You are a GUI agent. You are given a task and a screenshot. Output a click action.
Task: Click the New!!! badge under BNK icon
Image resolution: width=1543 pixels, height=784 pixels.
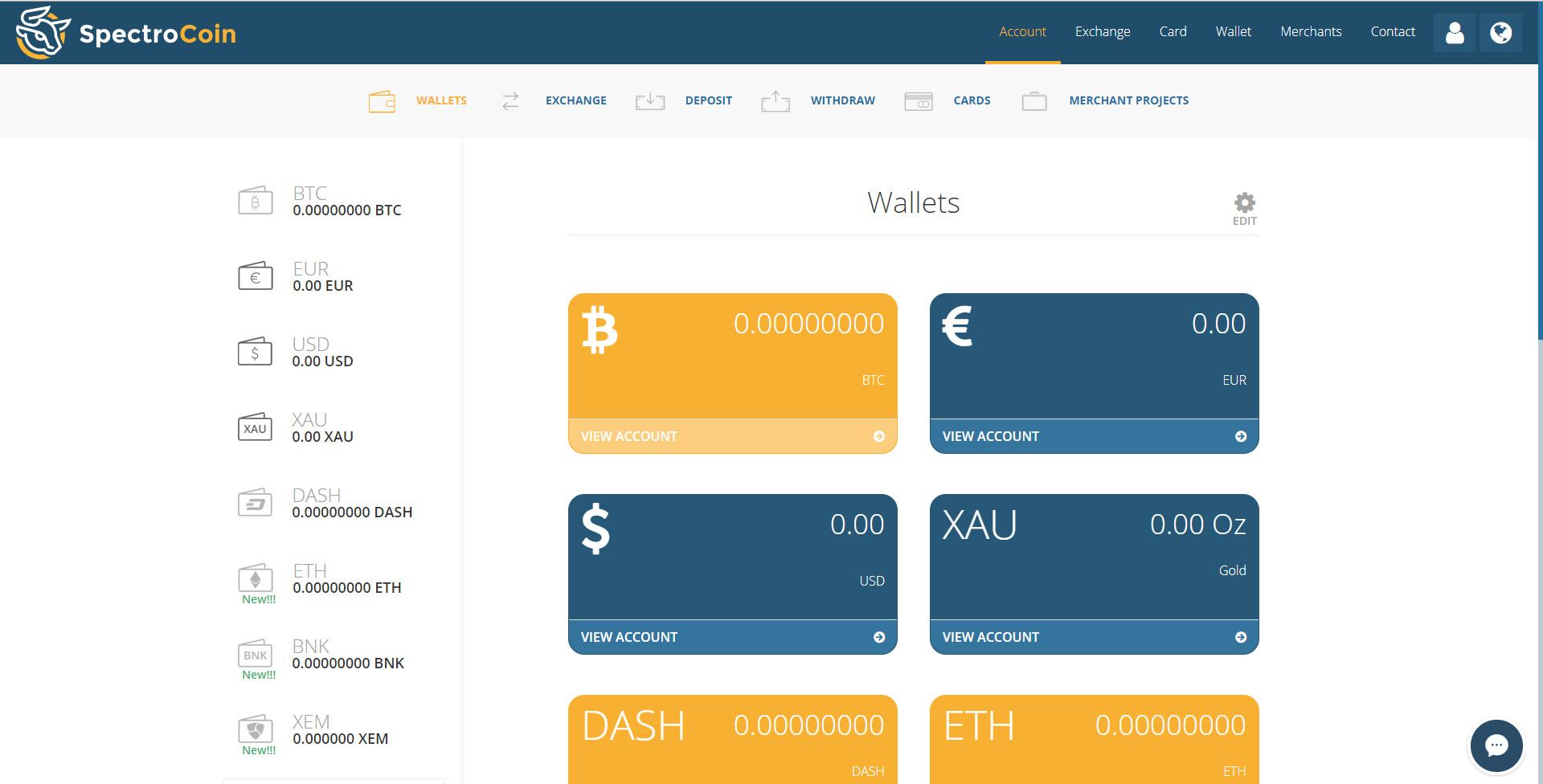pyautogui.click(x=259, y=675)
